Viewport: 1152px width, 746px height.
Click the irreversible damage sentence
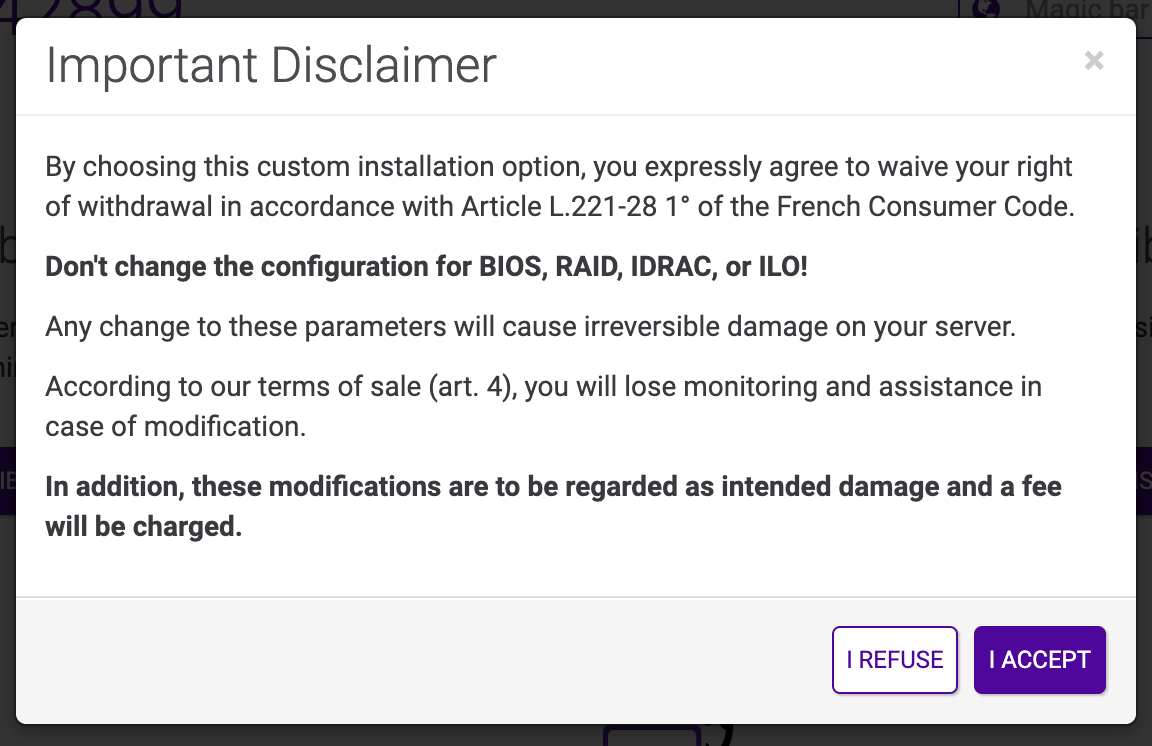[x=530, y=327]
